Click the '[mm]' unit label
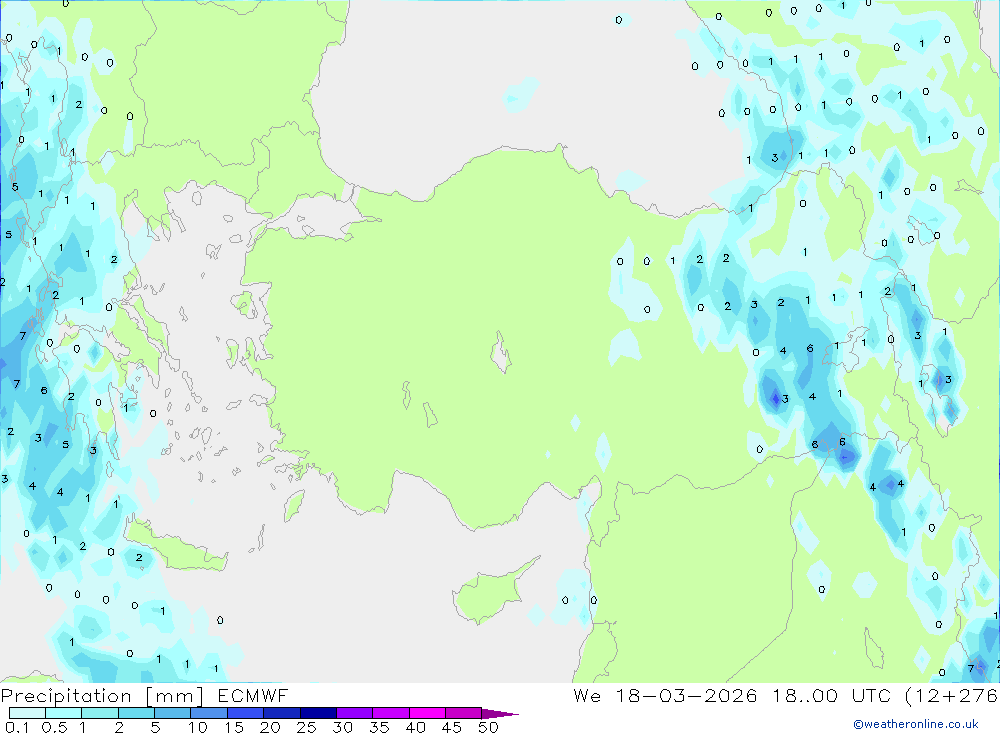The width and height of the screenshot is (1000, 733). pyautogui.click(x=175, y=696)
